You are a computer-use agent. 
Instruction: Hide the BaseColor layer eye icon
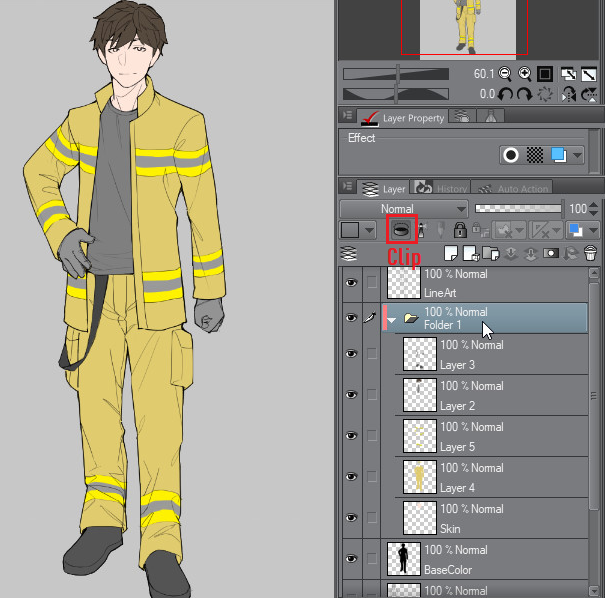tap(350, 559)
